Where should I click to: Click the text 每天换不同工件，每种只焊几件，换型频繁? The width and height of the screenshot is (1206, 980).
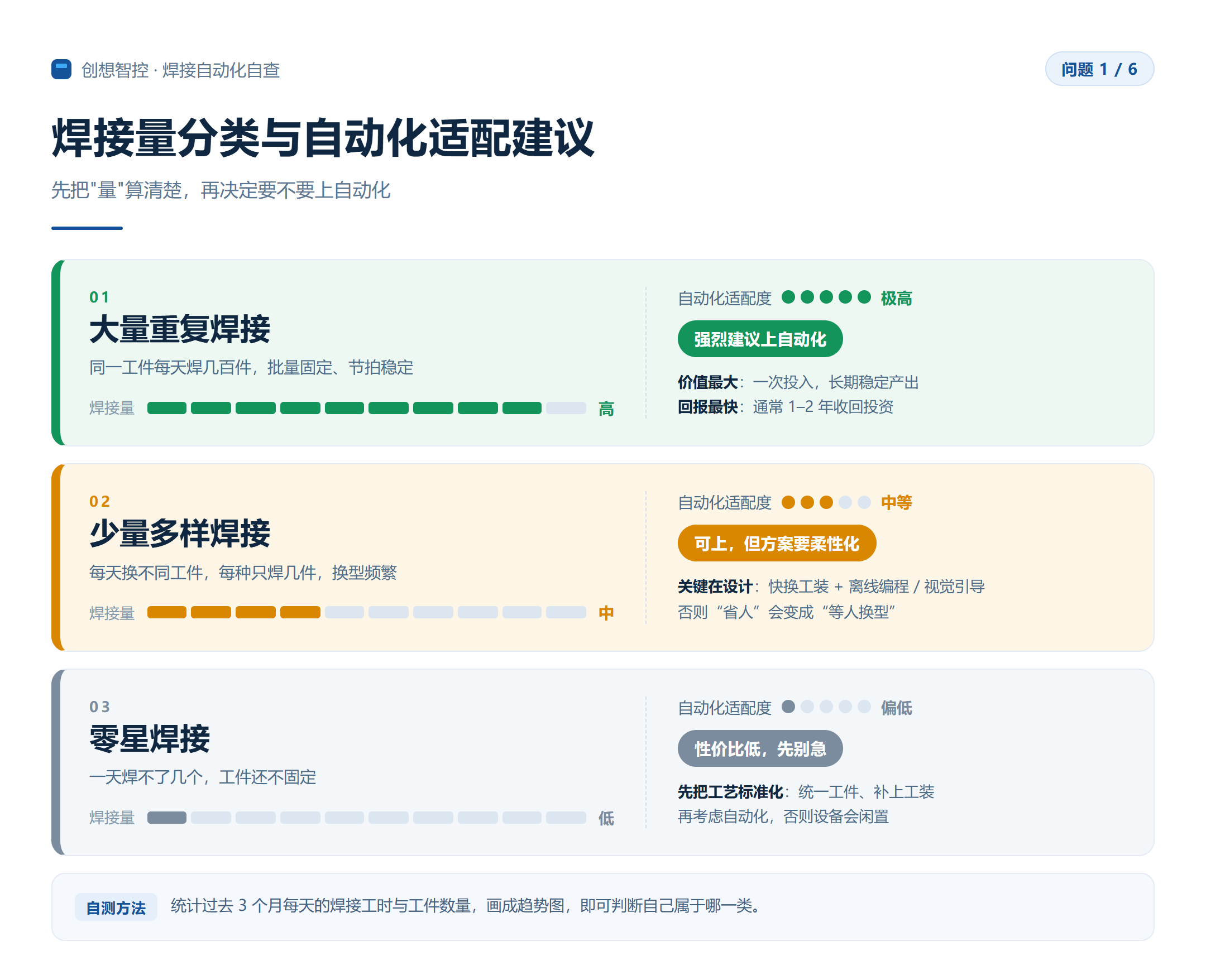[243, 573]
